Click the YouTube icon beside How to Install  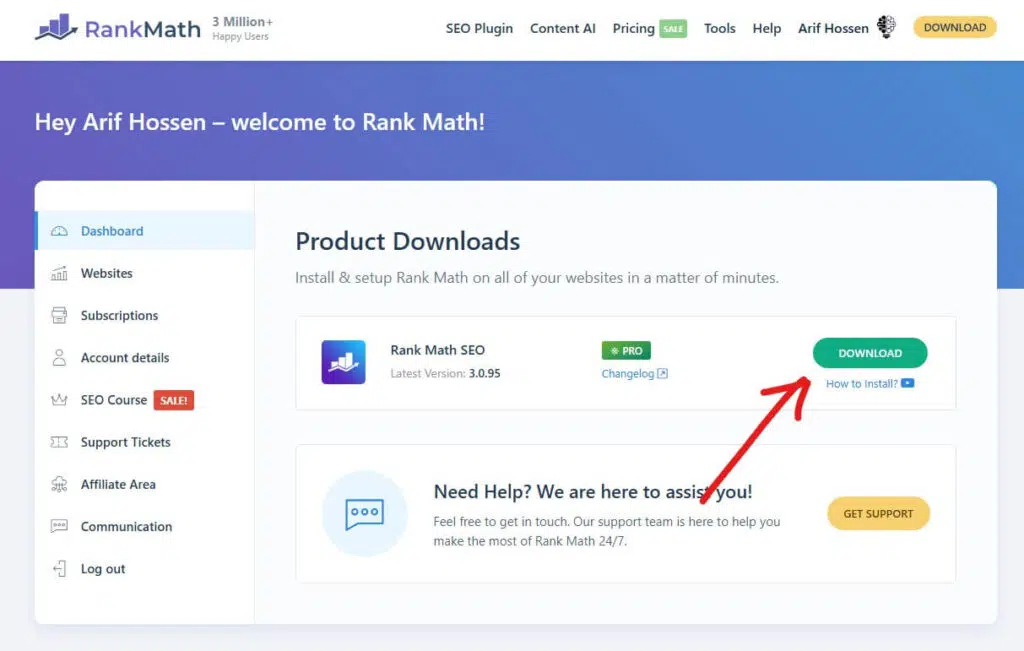905,383
